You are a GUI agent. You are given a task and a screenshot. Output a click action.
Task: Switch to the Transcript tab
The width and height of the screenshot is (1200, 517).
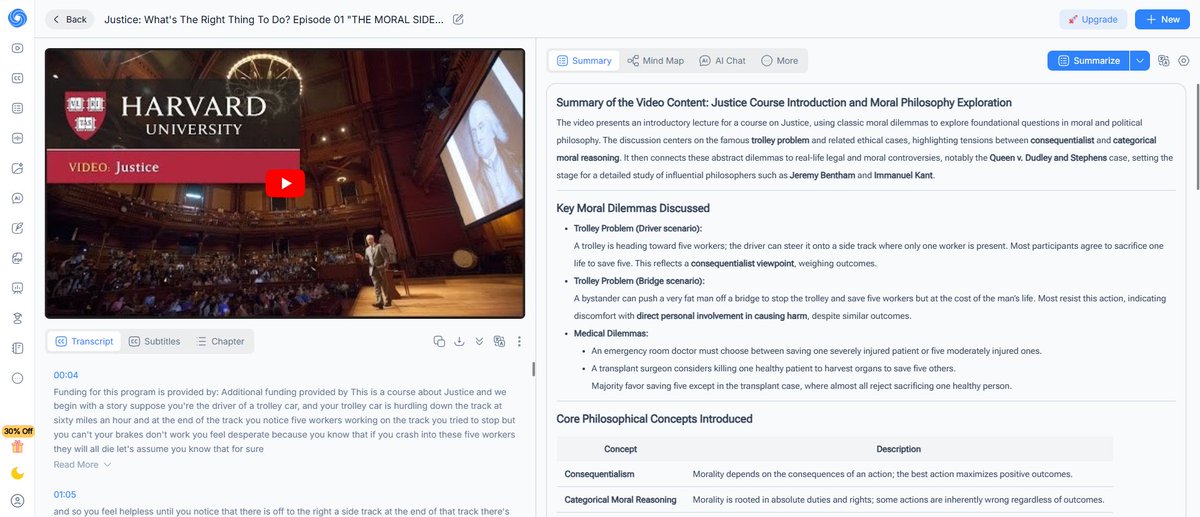click(84, 341)
